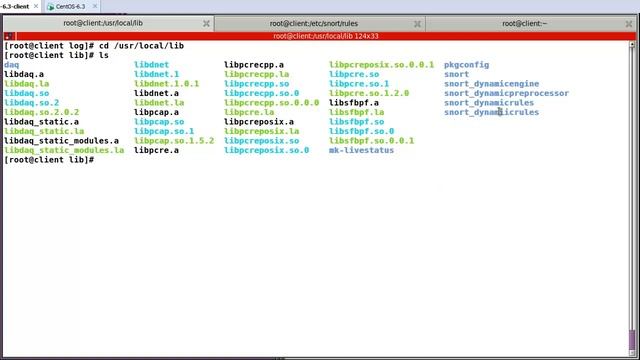Viewport: 640px width, 360px height.
Task: Click libdaq.so.2.0.2 entry
Action: pos(42,112)
